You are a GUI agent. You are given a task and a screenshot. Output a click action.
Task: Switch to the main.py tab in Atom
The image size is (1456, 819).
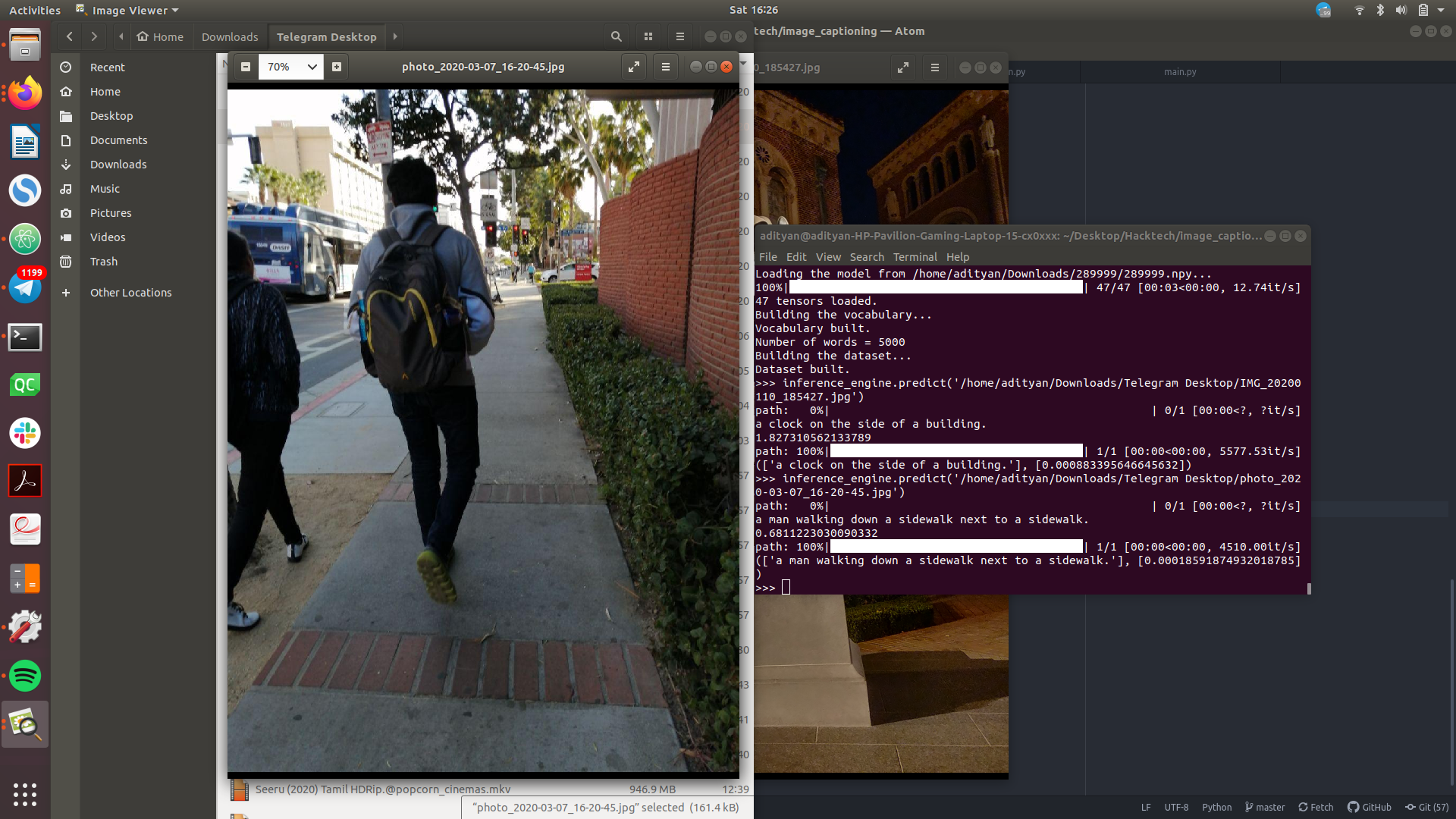[1180, 72]
